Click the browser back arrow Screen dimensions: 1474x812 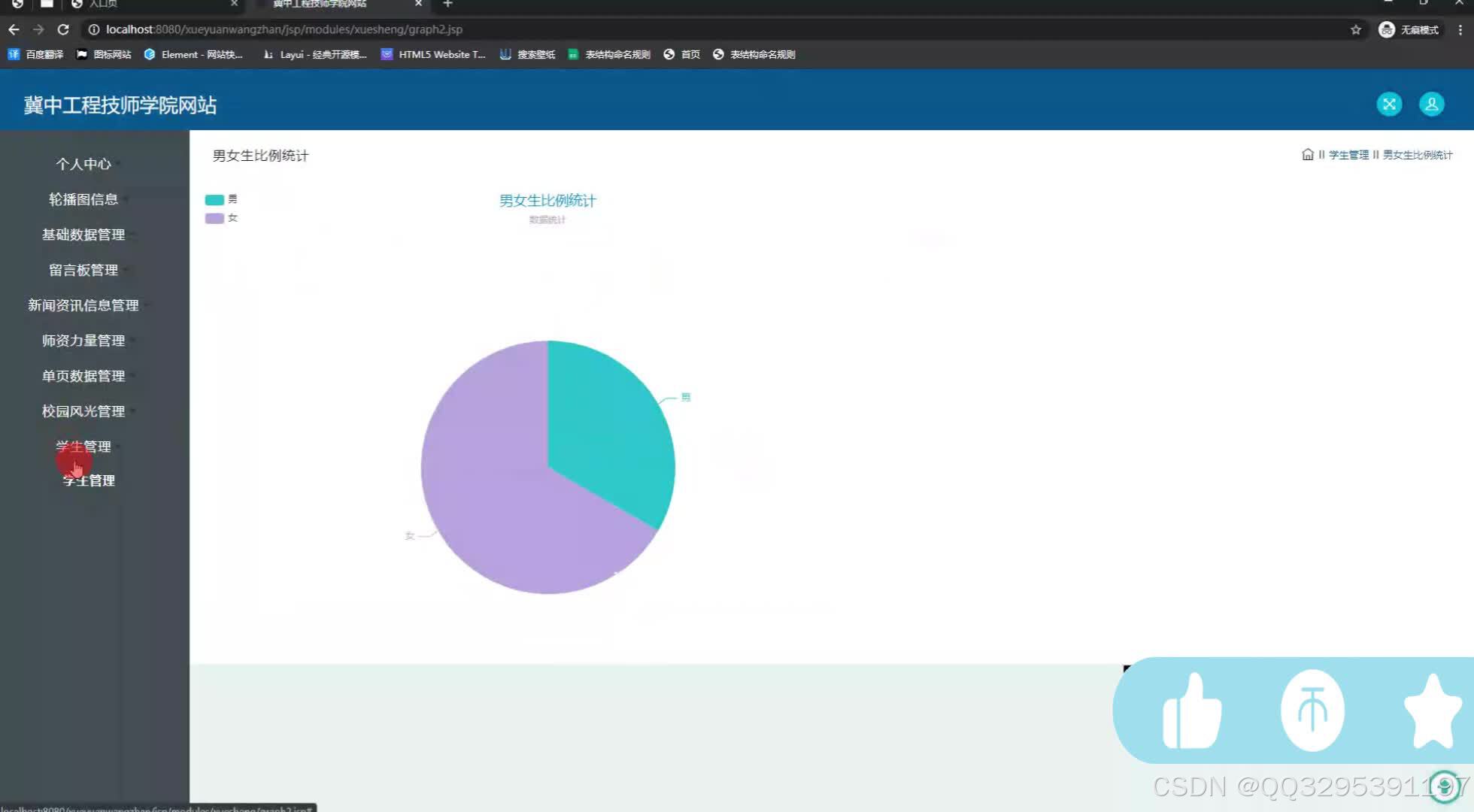[14, 29]
